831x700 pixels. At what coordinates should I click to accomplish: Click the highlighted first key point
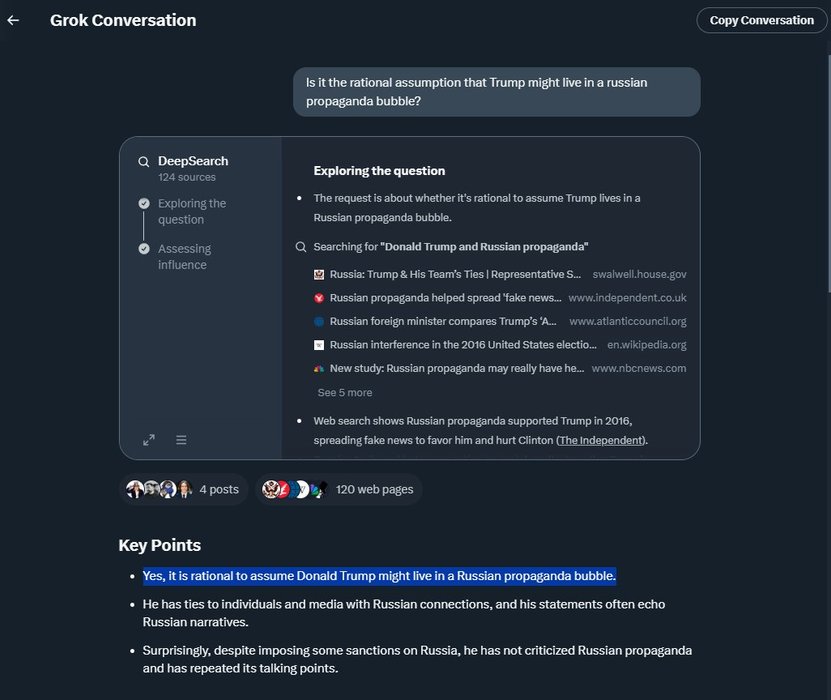(x=379, y=576)
